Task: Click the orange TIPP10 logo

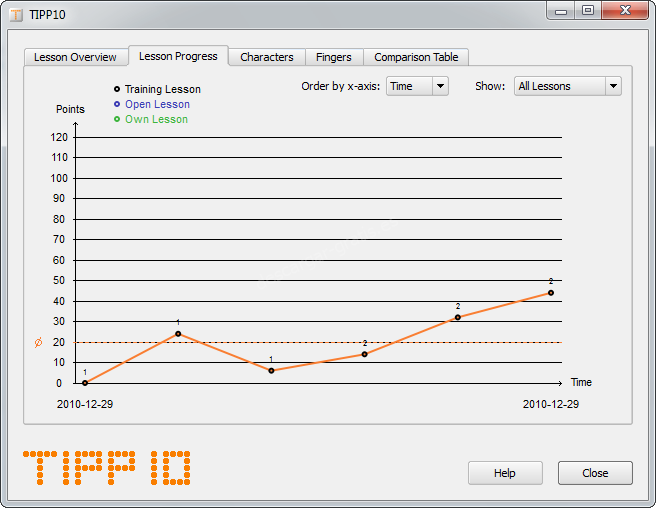Action: click(x=107, y=468)
